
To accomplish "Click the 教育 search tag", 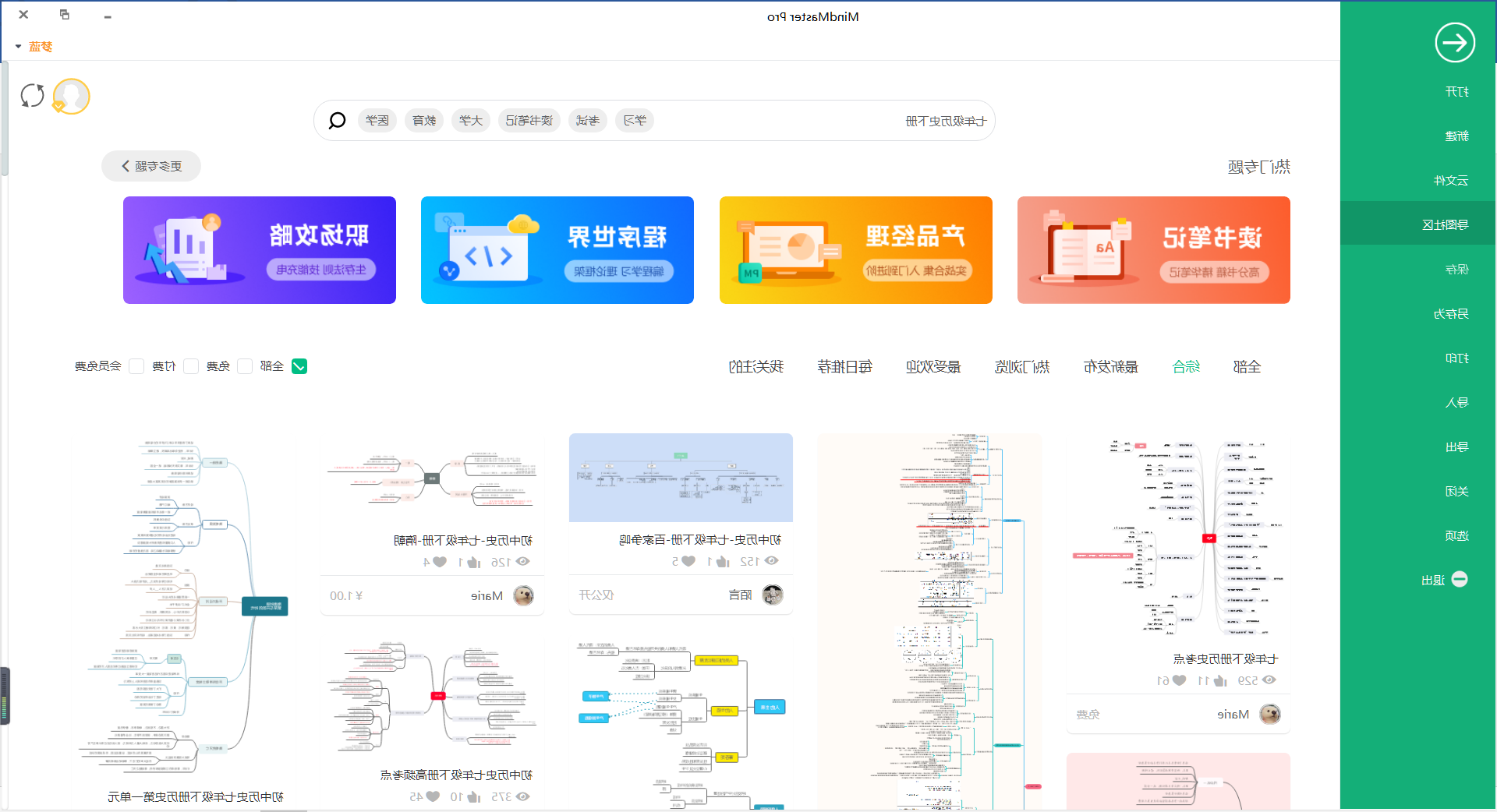I will coord(424,121).
